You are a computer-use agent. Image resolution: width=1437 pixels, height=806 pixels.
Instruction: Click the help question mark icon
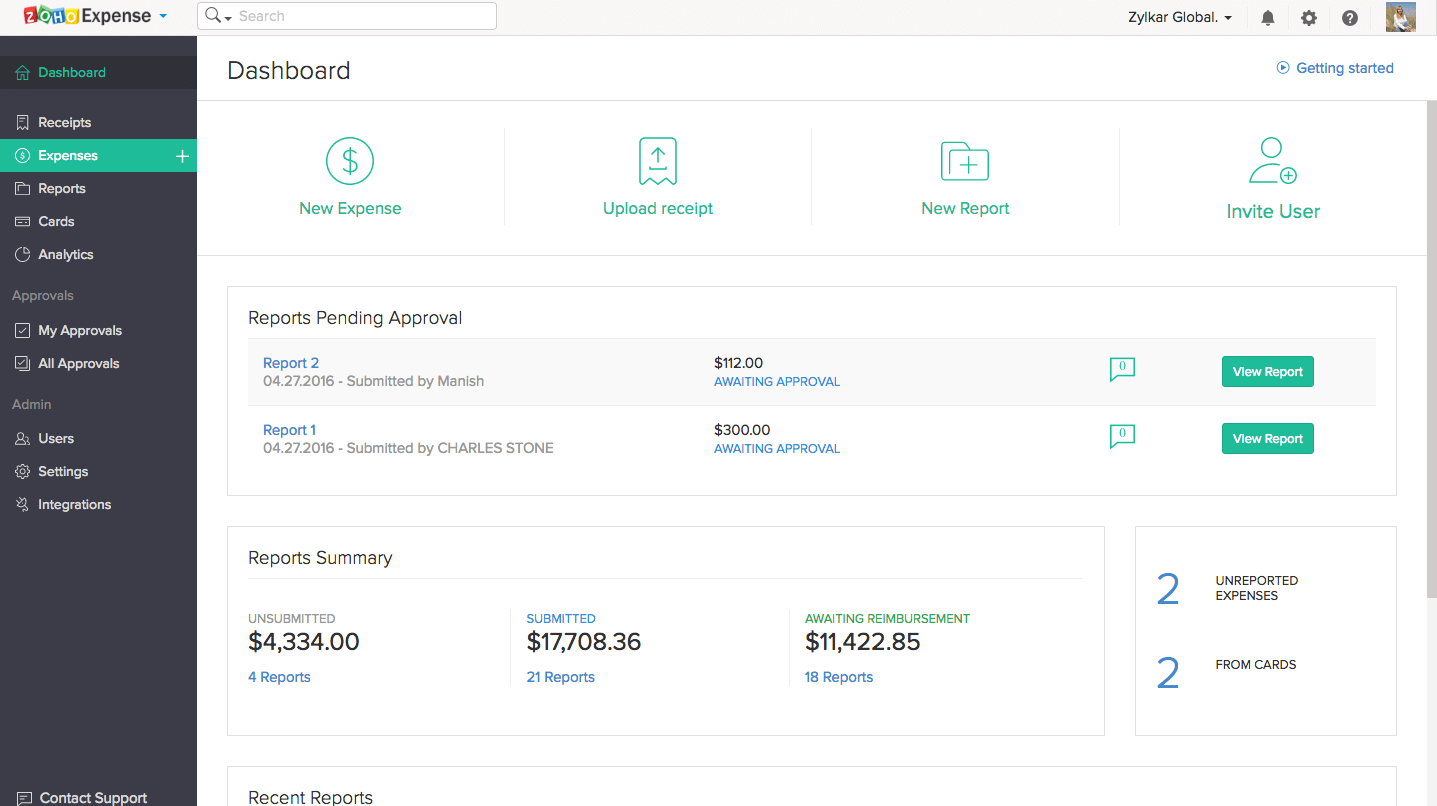[1350, 18]
